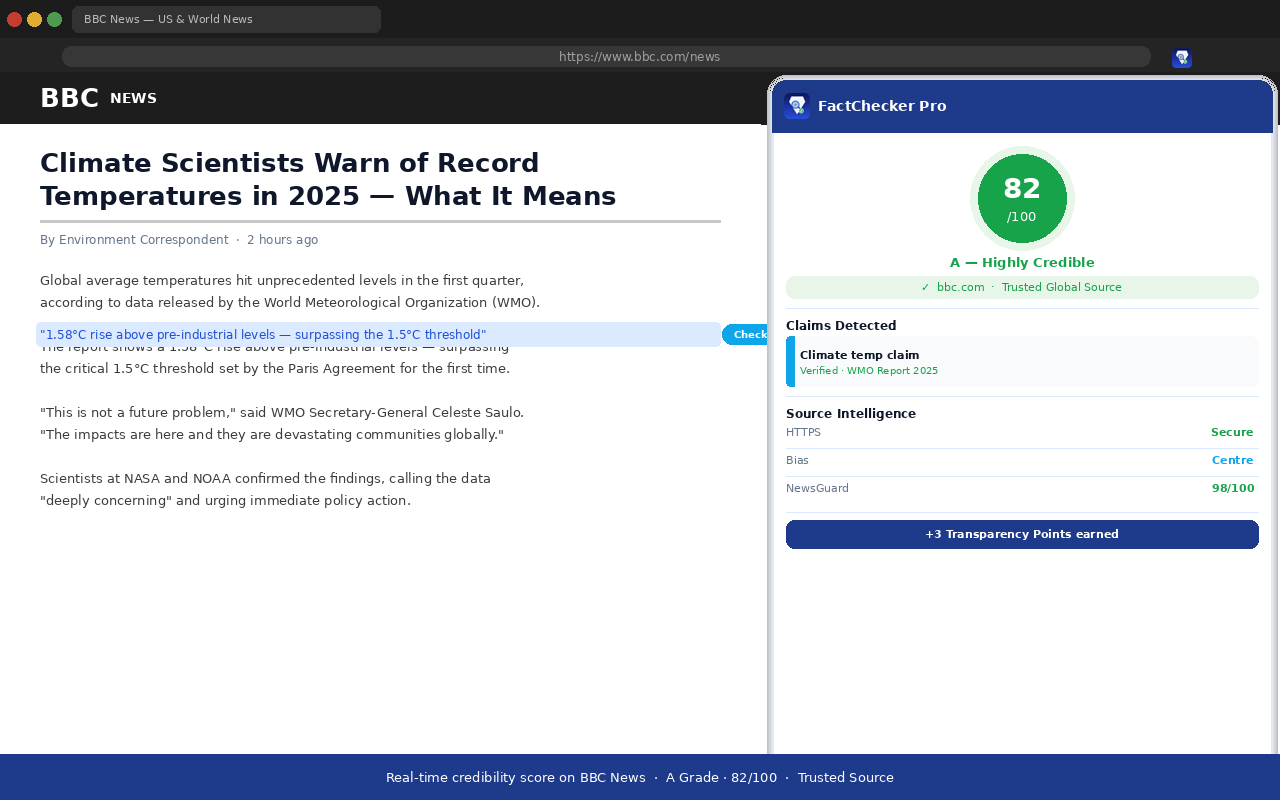Click the Bias 'Centre' value
This screenshot has height=800, width=1280.
[x=1233, y=461]
